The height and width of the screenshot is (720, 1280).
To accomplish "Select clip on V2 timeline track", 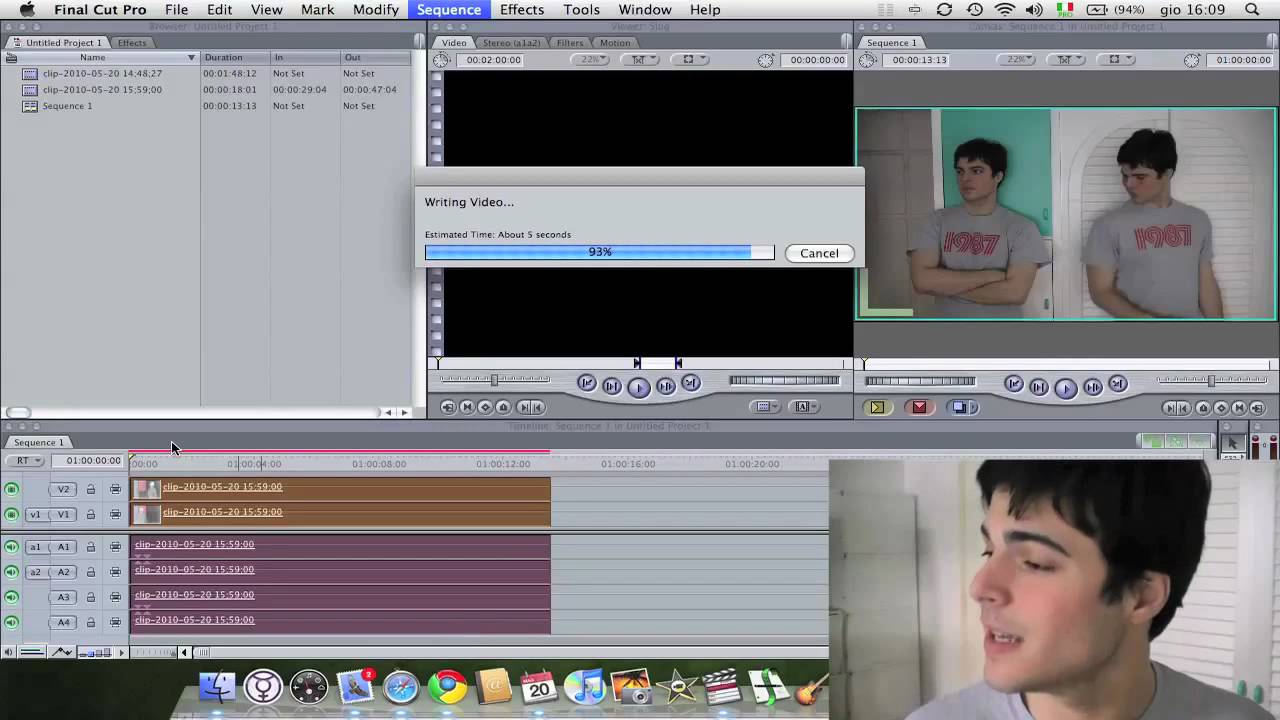I will (341, 489).
